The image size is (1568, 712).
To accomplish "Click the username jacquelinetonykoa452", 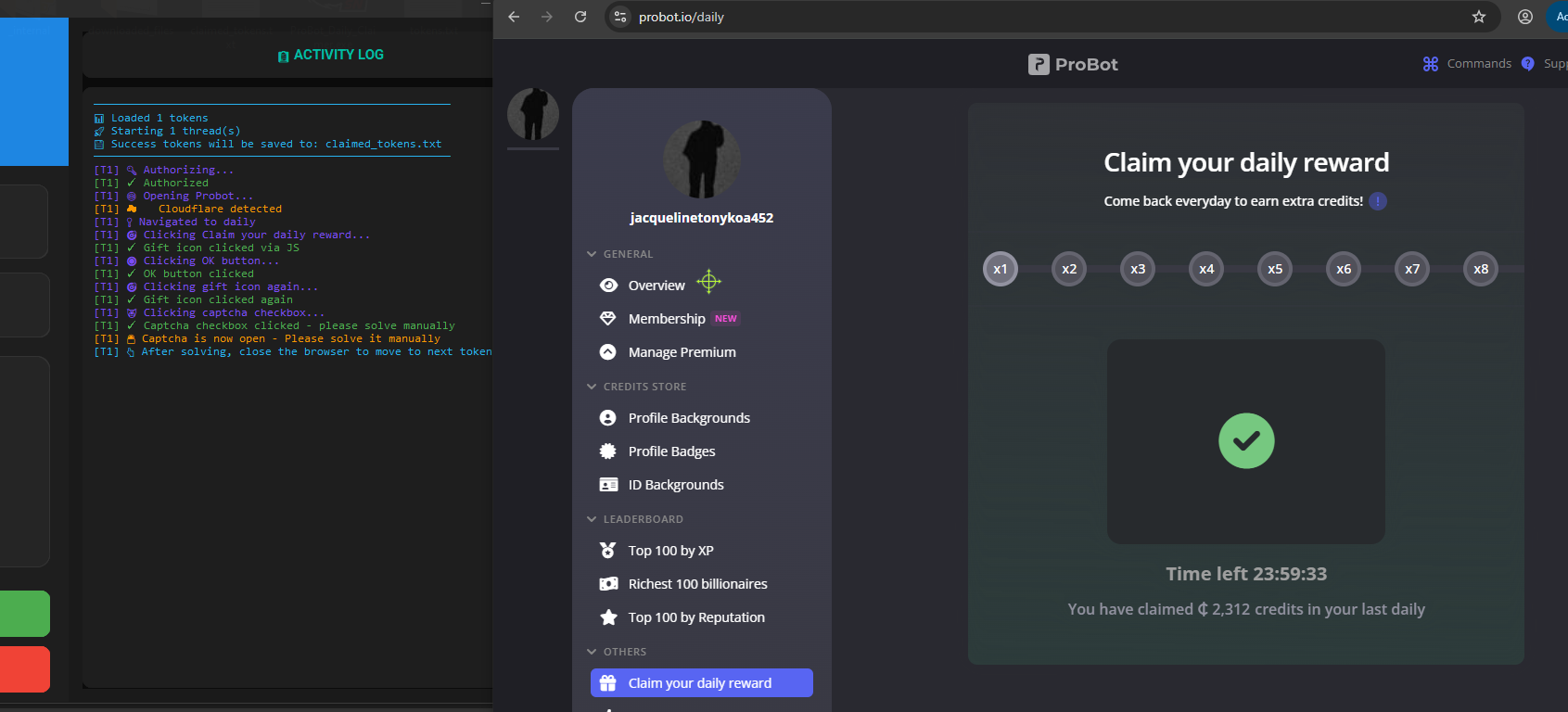I will point(702,218).
